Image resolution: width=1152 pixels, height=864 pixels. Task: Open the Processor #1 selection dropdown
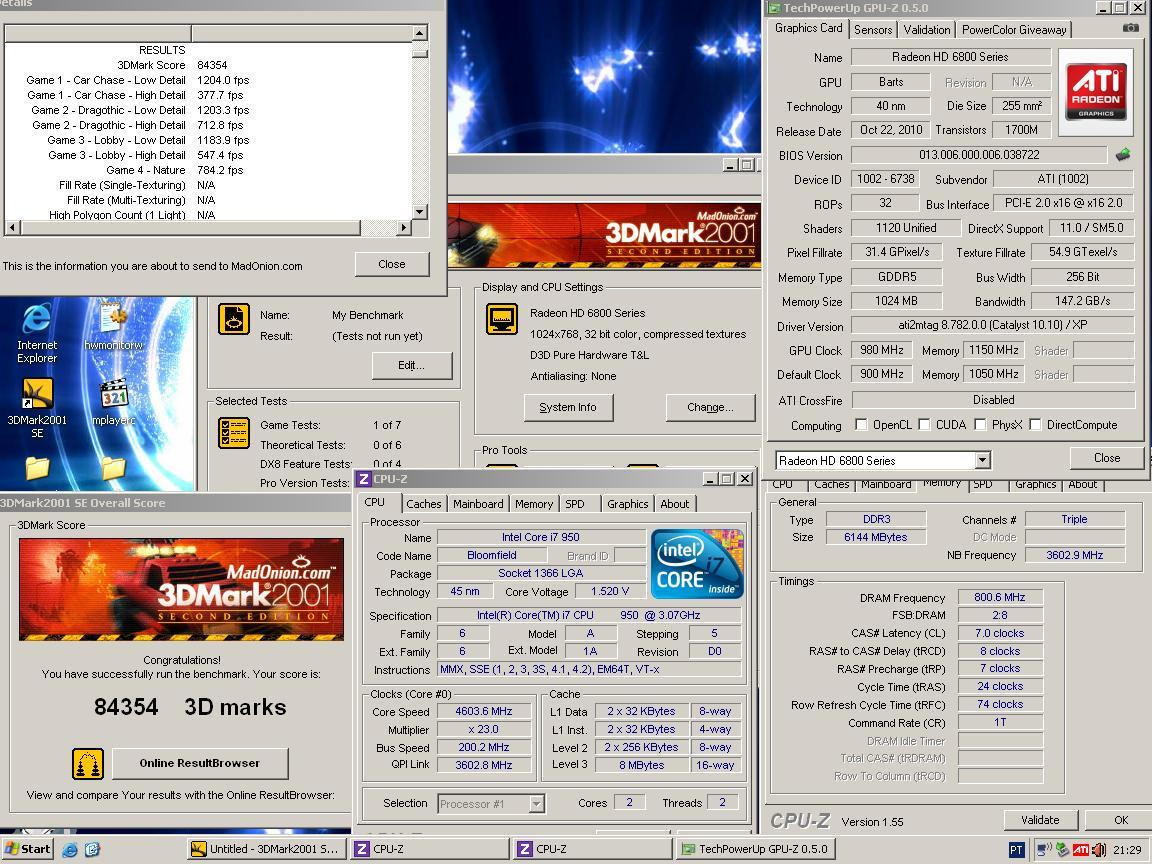[x=536, y=804]
